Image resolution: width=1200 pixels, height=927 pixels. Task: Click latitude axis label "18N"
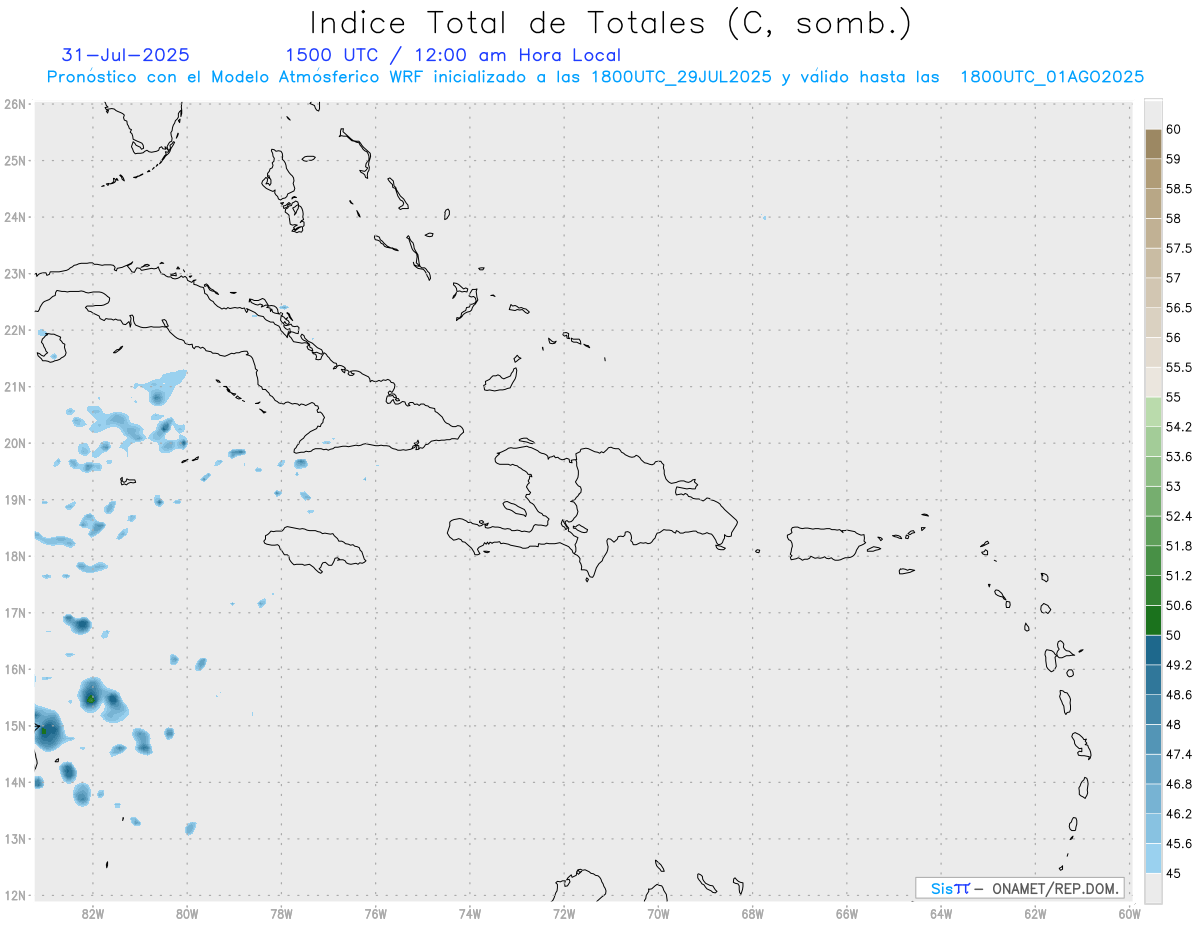pos(15,556)
